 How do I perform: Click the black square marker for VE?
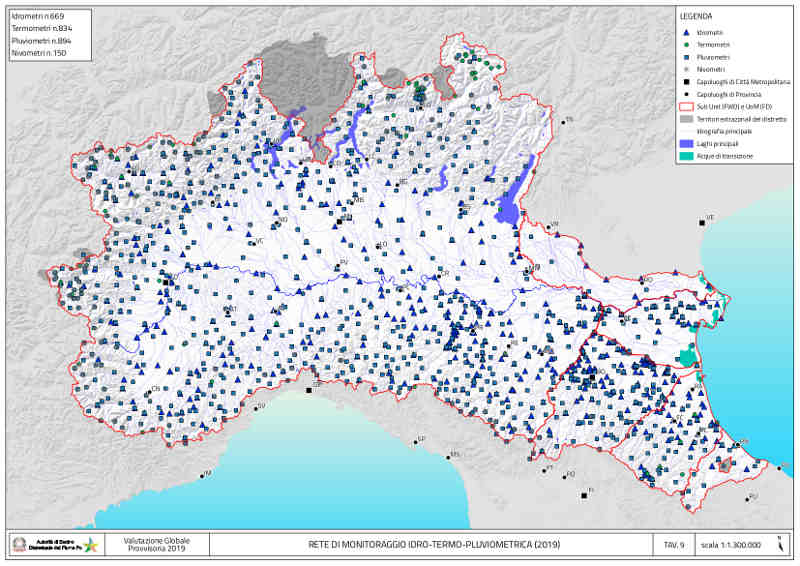tap(702, 223)
